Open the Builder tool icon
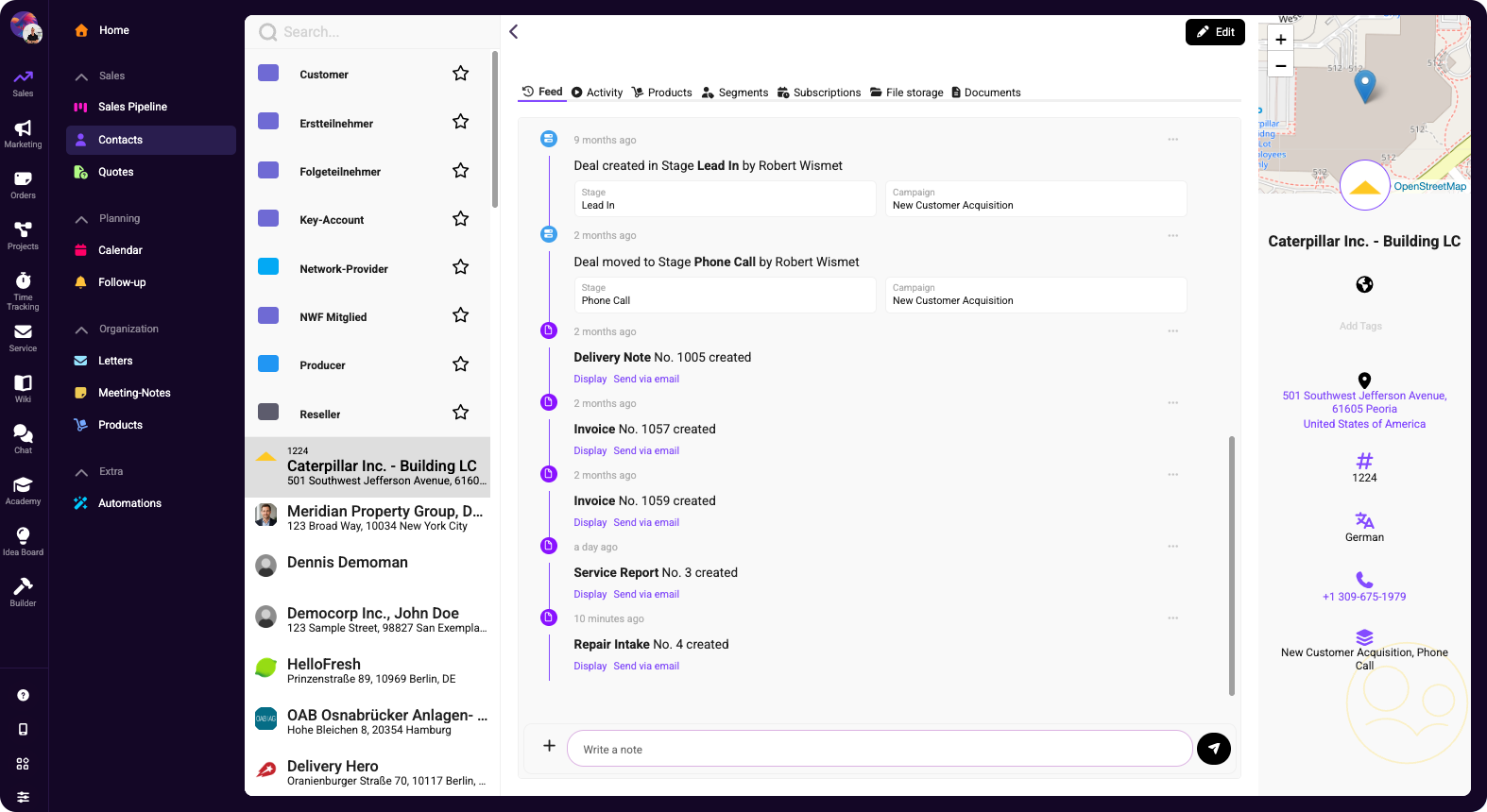1487x812 pixels. 23,586
